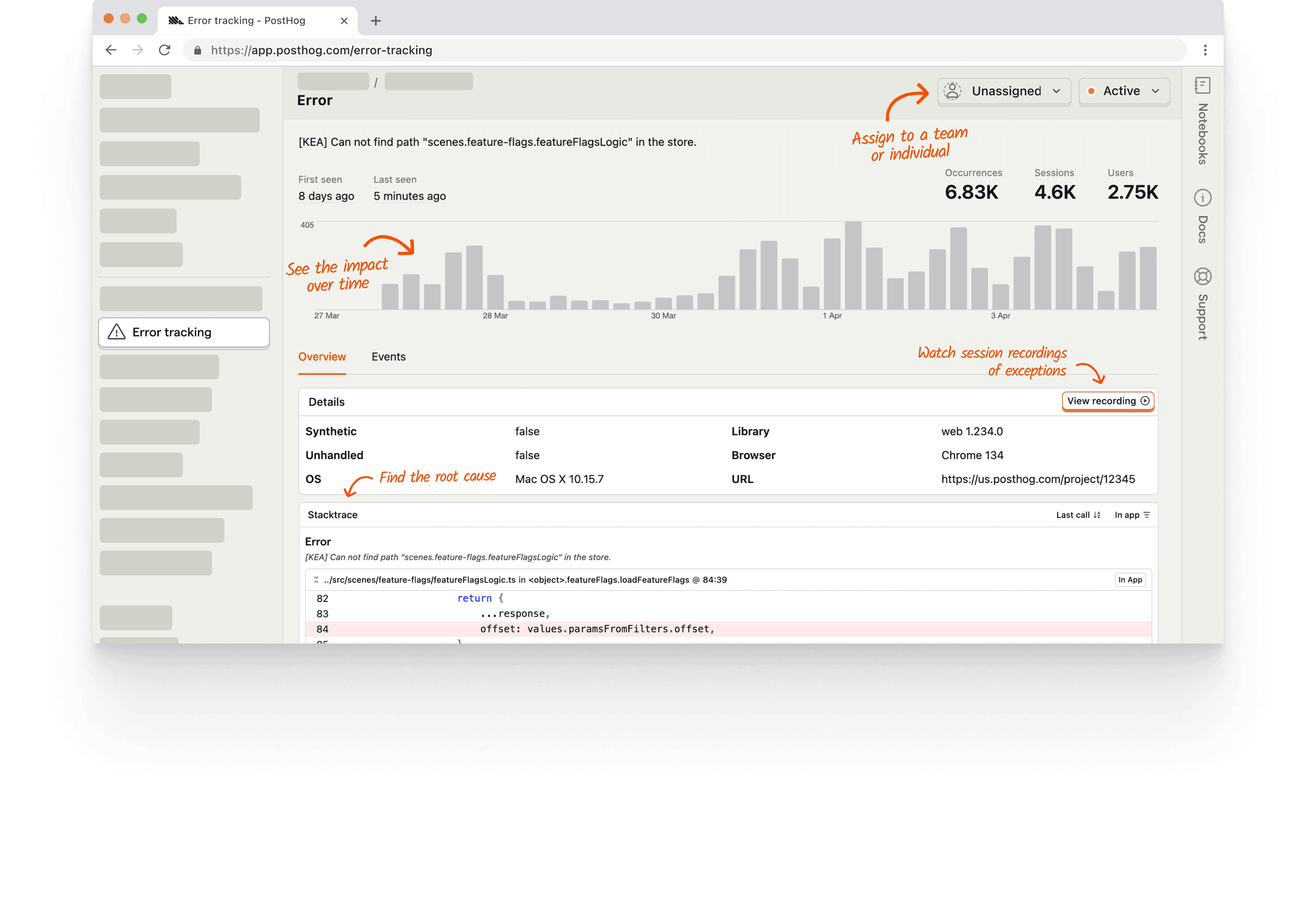Screen dimensions: 1316x899
Task: Click the URL value https://us.posthog.com/project/12345
Action: [1038, 479]
